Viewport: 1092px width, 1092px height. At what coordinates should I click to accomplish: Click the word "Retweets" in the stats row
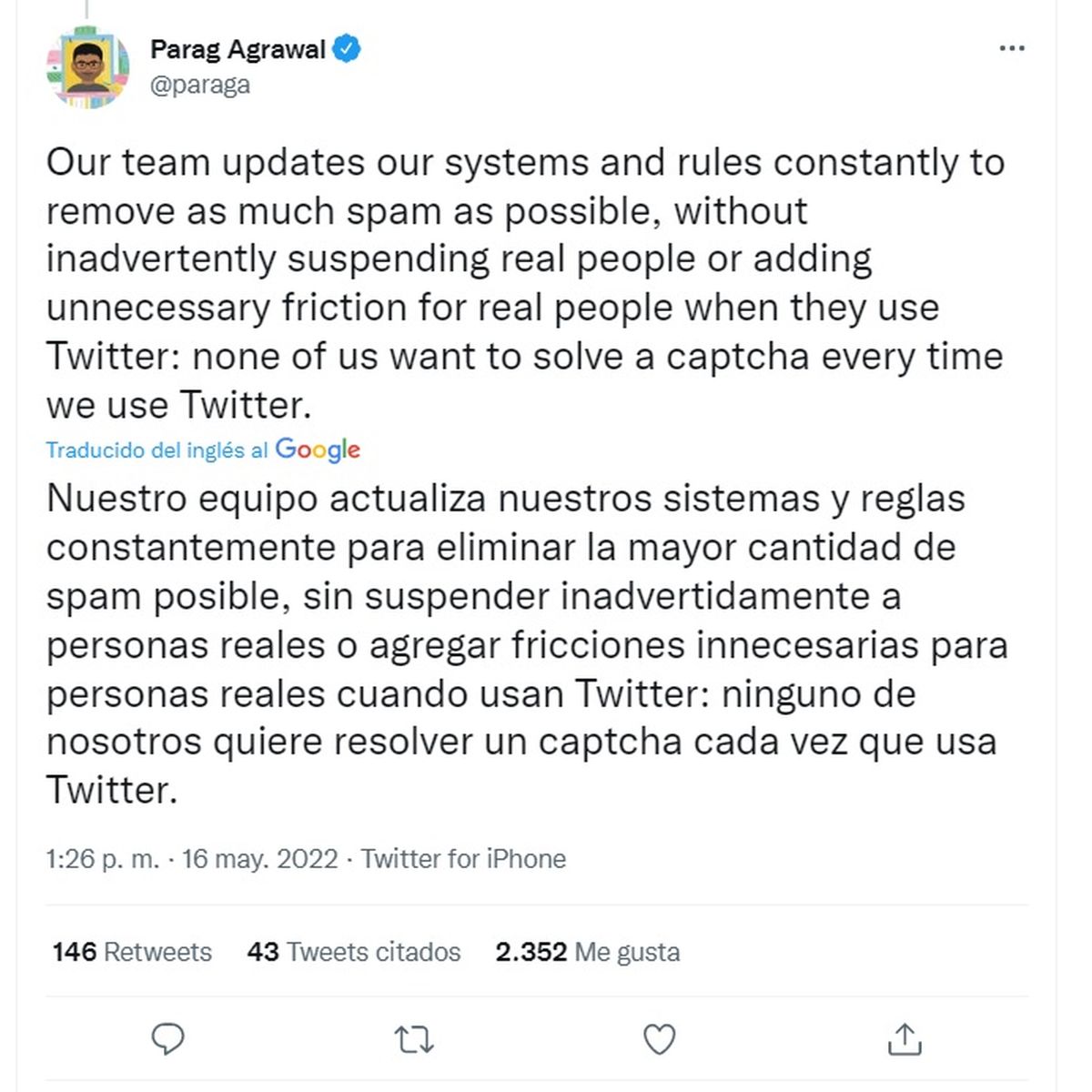pos(157,952)
